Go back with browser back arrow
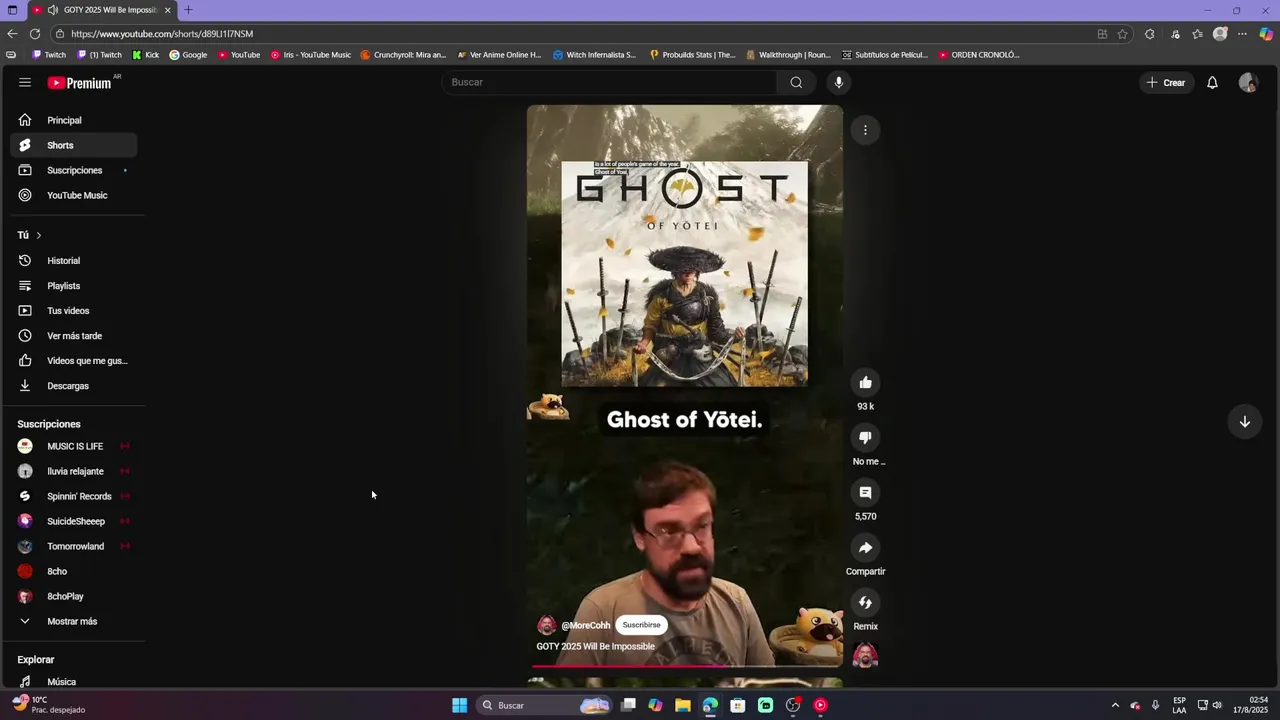This screenshot has width=1280, height=720. (12, 34)
